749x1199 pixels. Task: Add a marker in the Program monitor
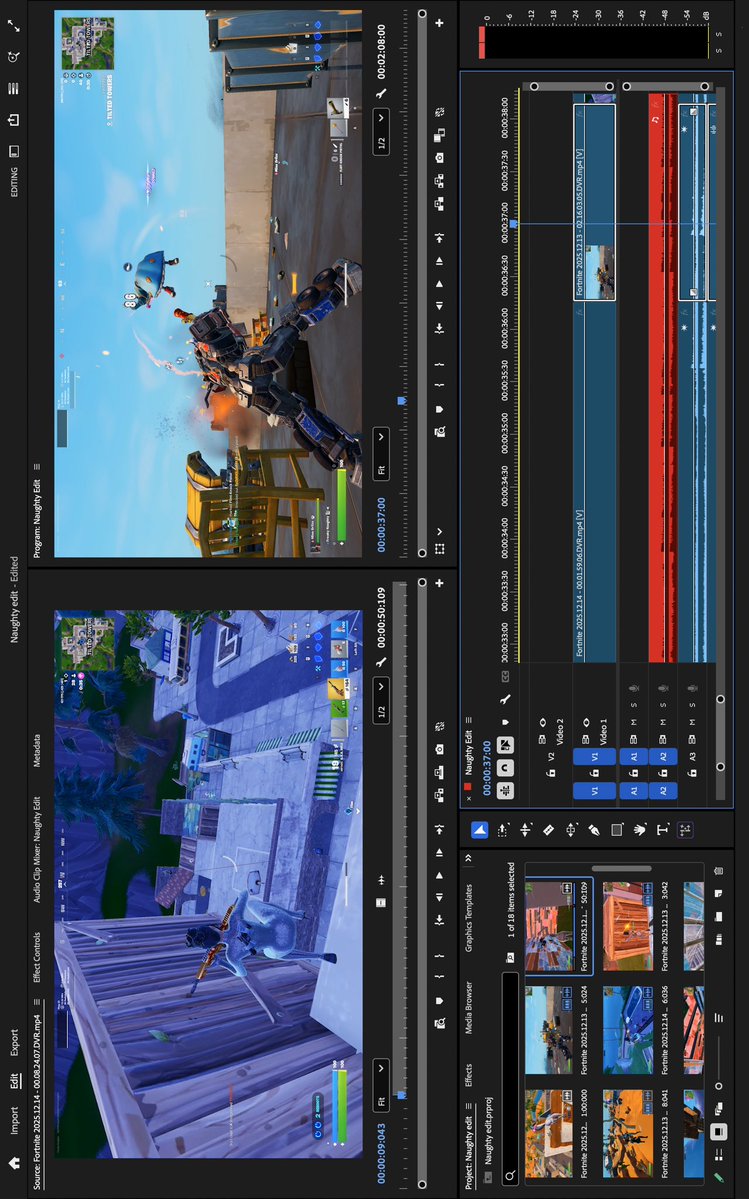439,409
